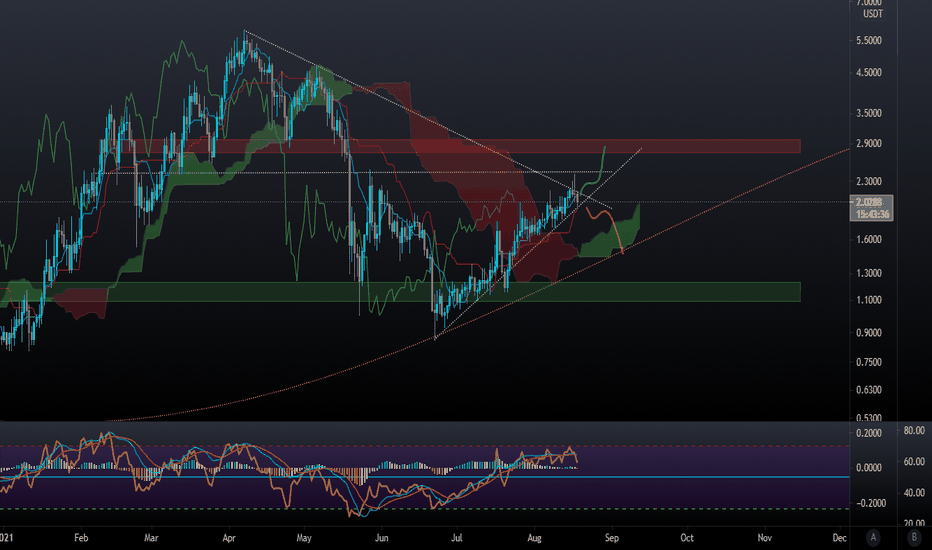Click the current price label 2.02

pyautogui.click(x=871, y=202)
